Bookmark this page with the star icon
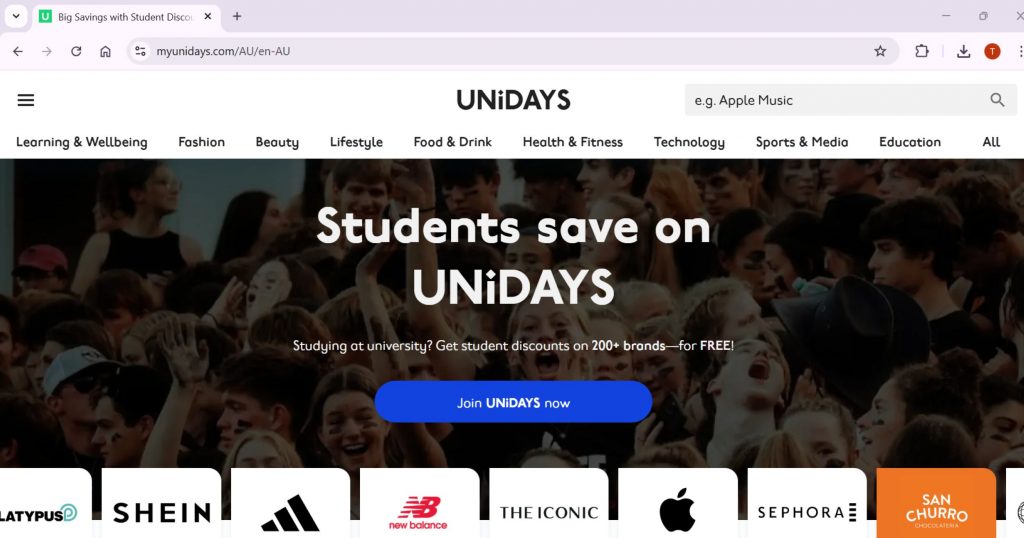The height and width of the screenshot is (538, 1024). (880, 51)
